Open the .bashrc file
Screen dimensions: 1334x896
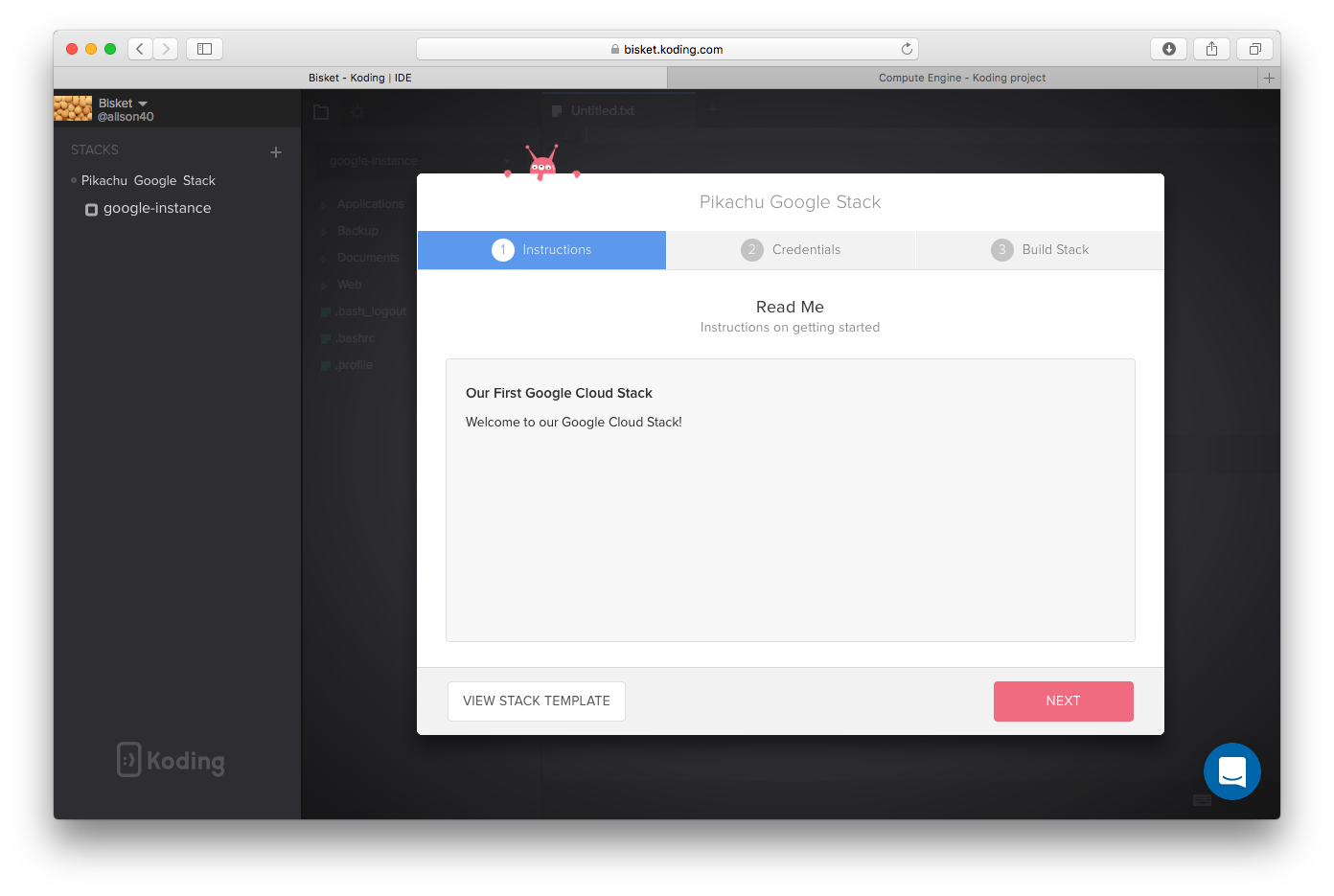356,338
